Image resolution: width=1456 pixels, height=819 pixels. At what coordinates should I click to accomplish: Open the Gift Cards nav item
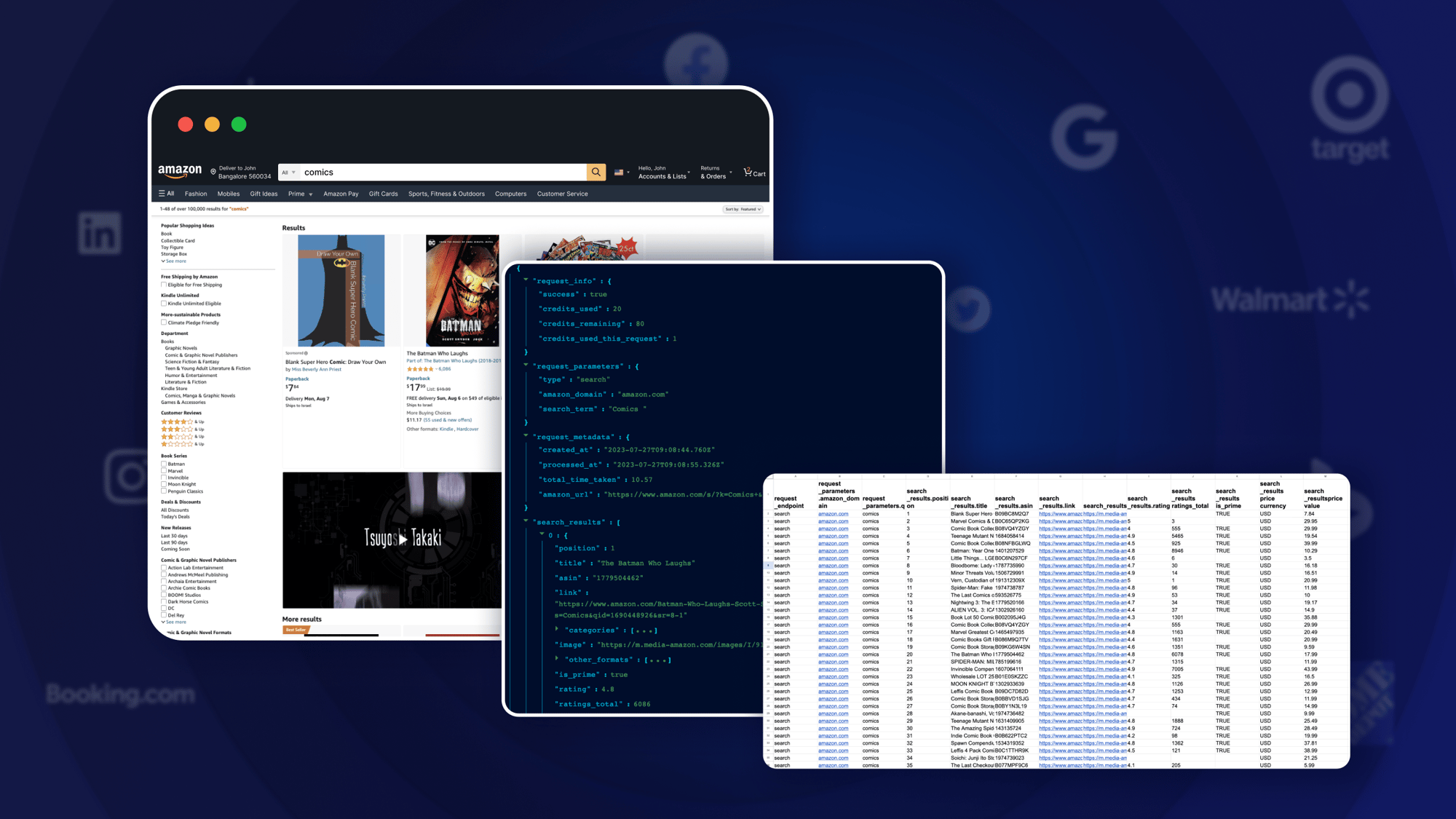(x=383, y=194)
